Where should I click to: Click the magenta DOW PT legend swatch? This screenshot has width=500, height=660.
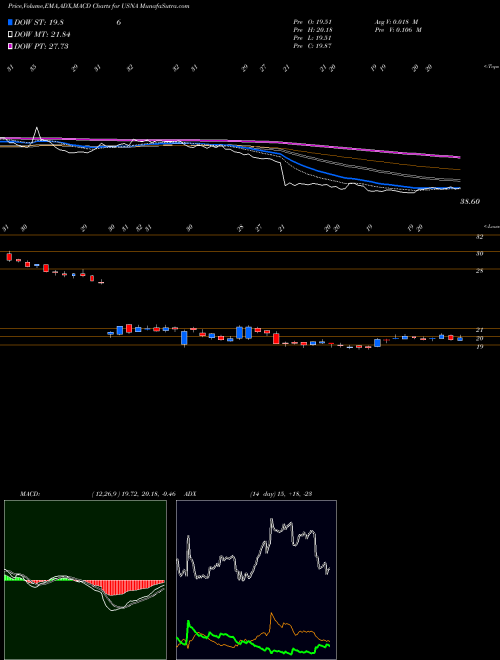[10, 46]
